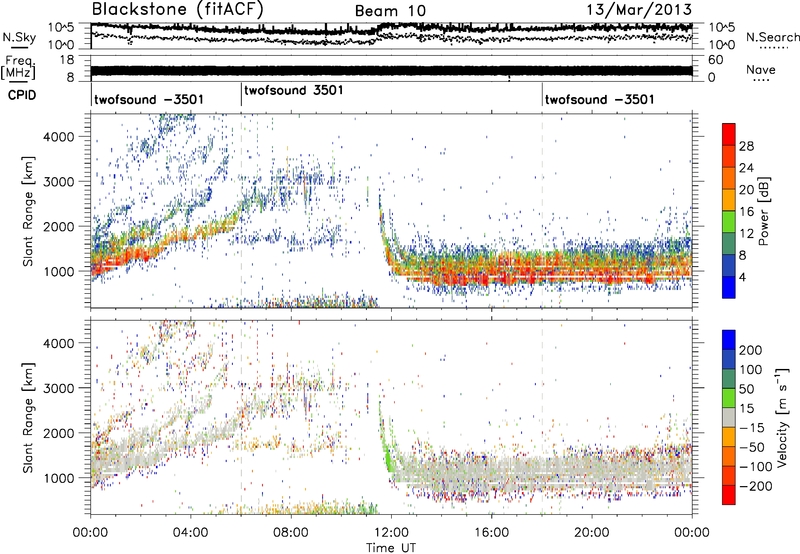
Task: Click the 'Freq. [MHz]' axis label
Action: click(x=18, y=68)
